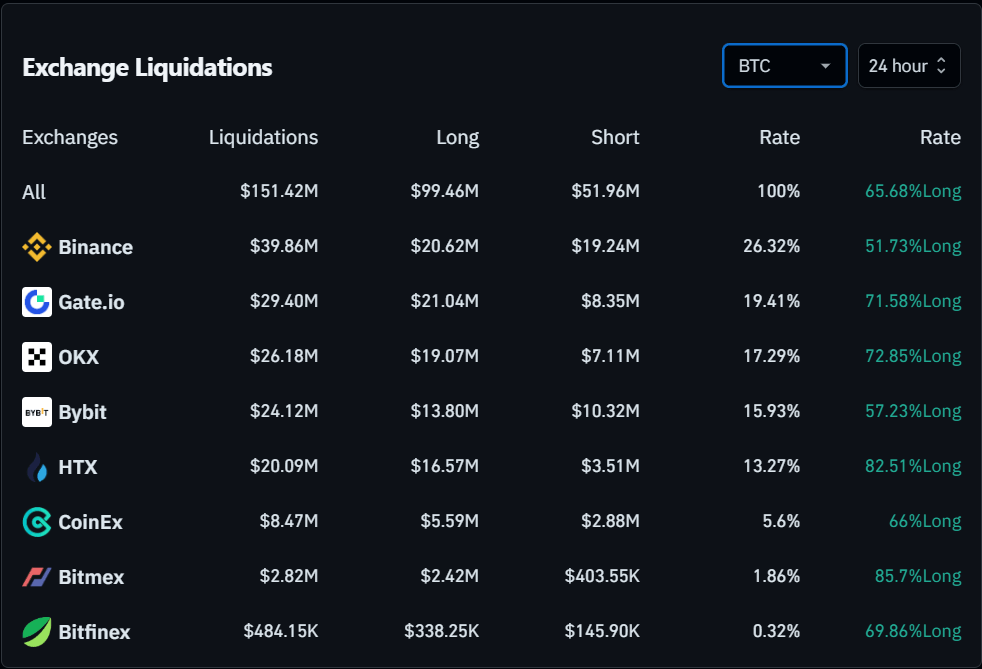
Task: Open the BTC coin dropdown
Action: click(x=783, y=66)
